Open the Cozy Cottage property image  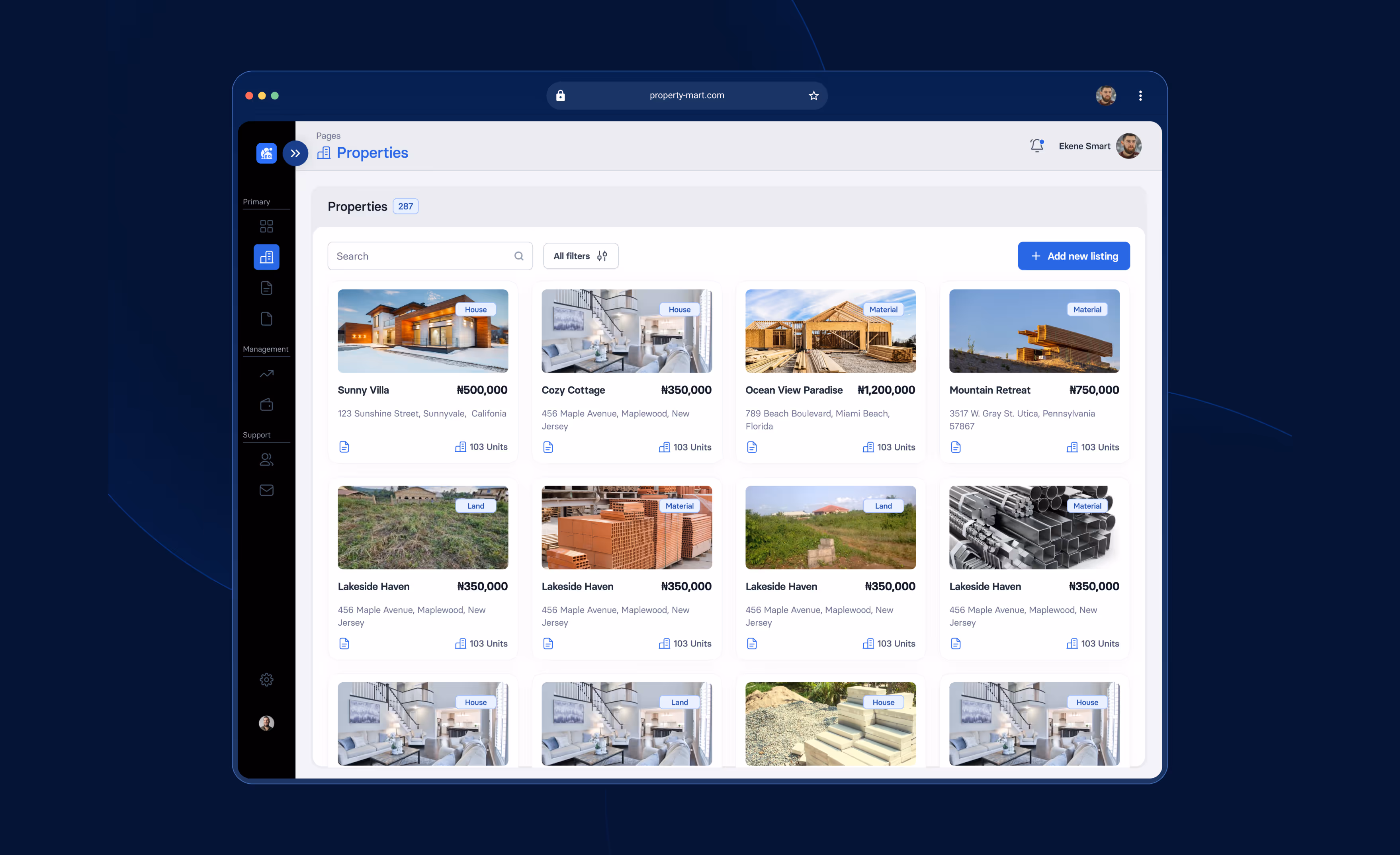(x=626, y=331)
